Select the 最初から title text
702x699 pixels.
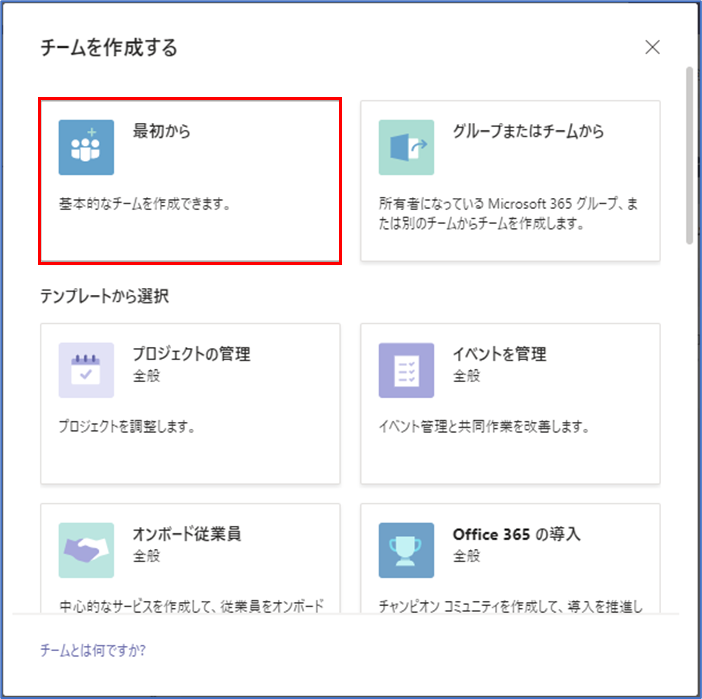(161, 131)
